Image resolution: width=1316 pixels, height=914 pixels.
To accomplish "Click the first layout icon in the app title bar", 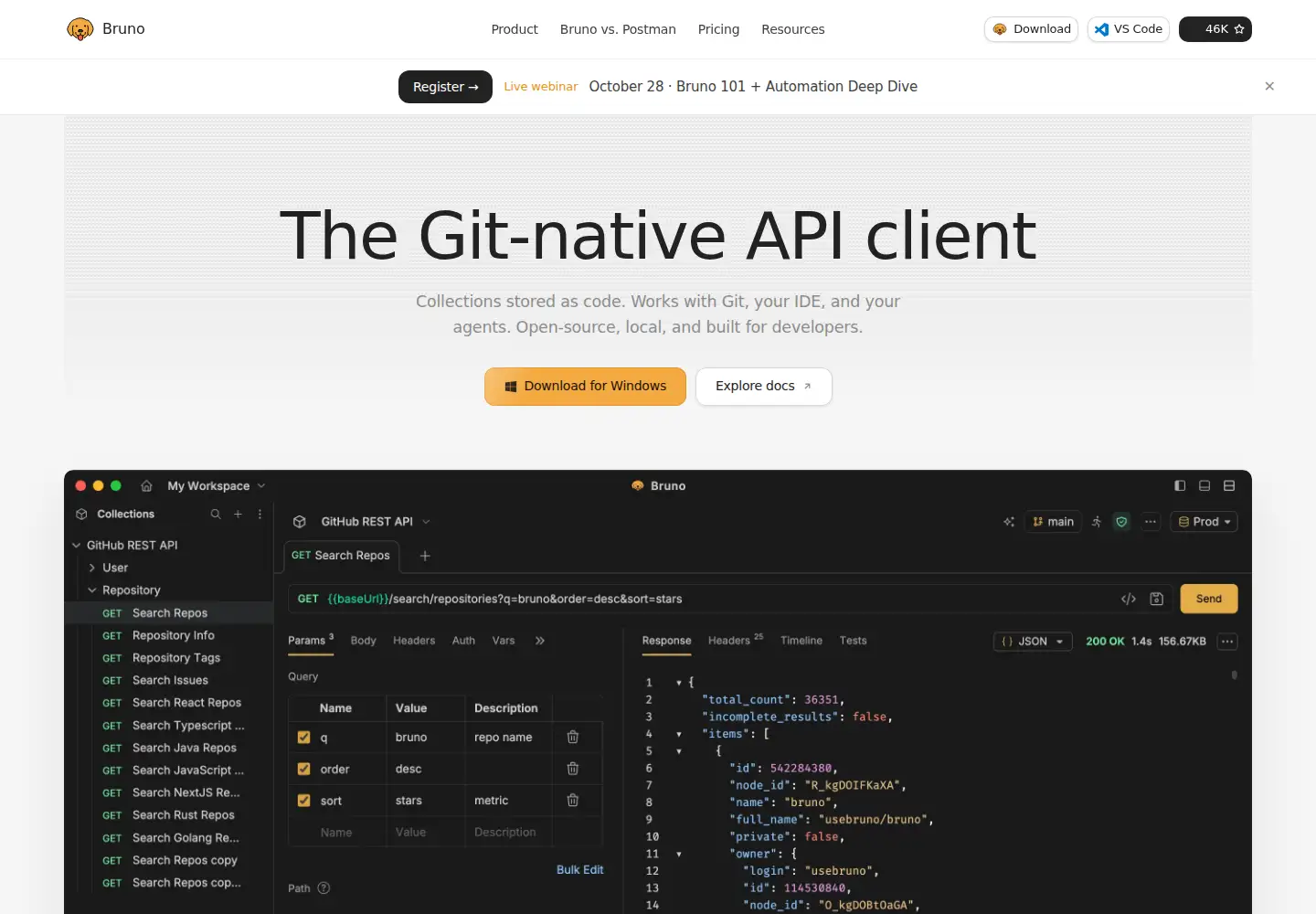I will [1180, 486].
